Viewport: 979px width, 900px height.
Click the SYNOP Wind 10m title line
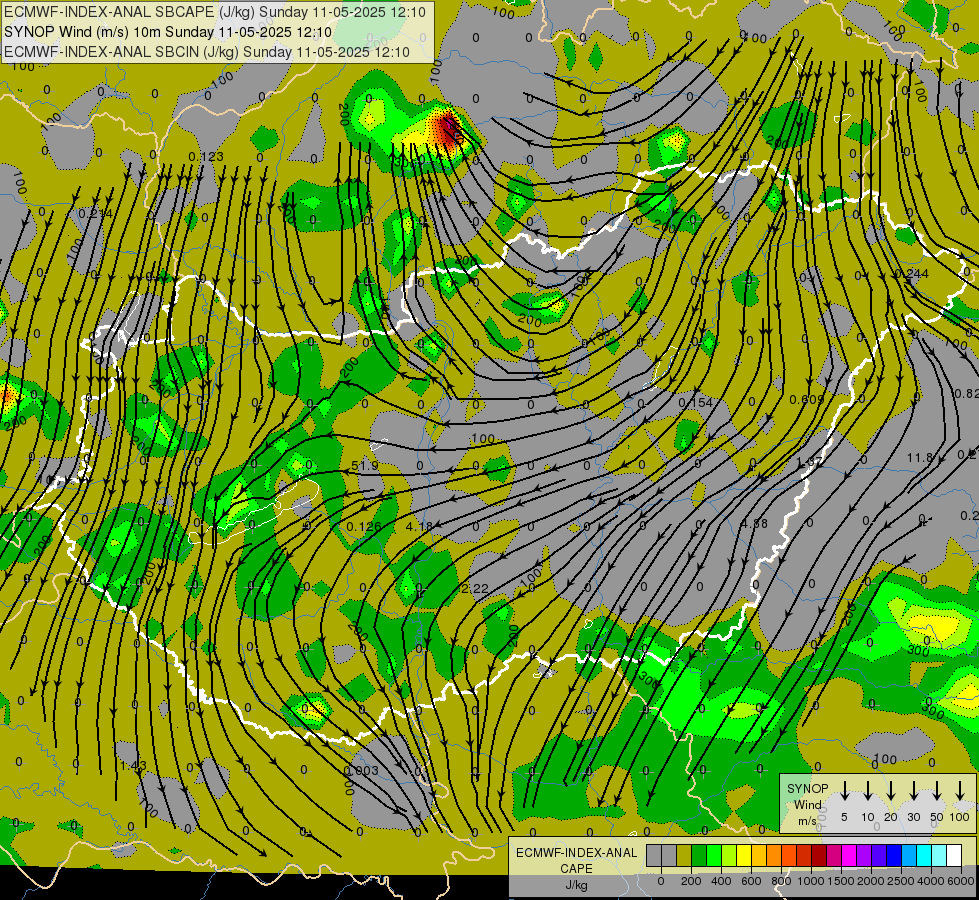(x=168, y=32)
